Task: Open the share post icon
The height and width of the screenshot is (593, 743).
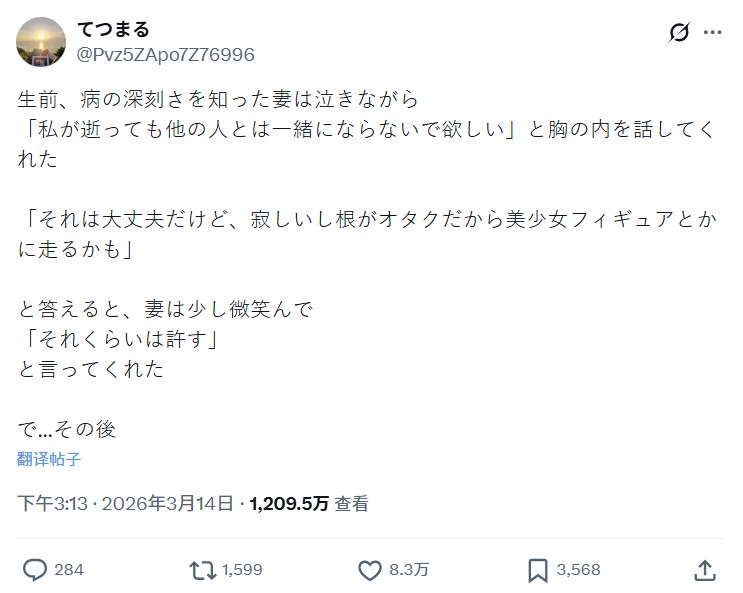Action: [704, 569]
